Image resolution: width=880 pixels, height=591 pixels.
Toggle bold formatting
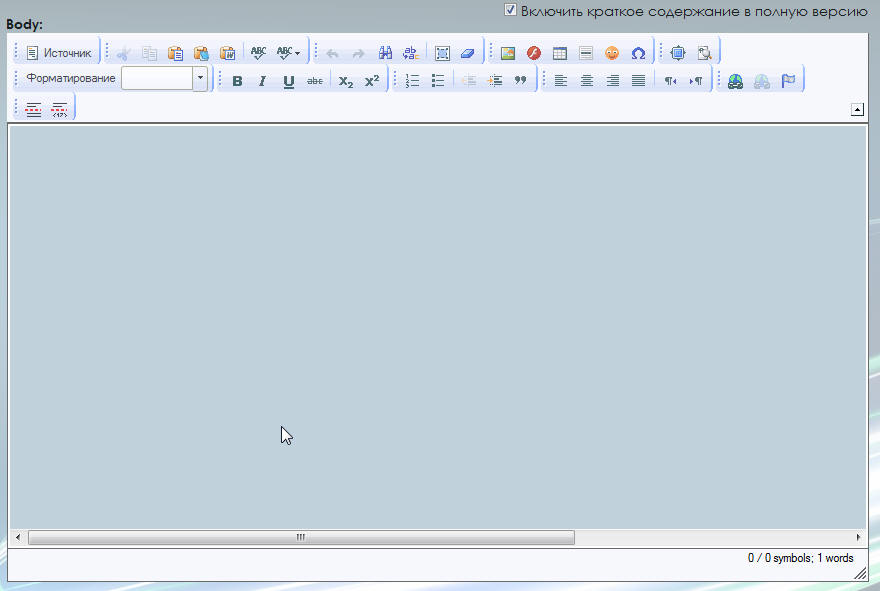(x=237, y=81)
